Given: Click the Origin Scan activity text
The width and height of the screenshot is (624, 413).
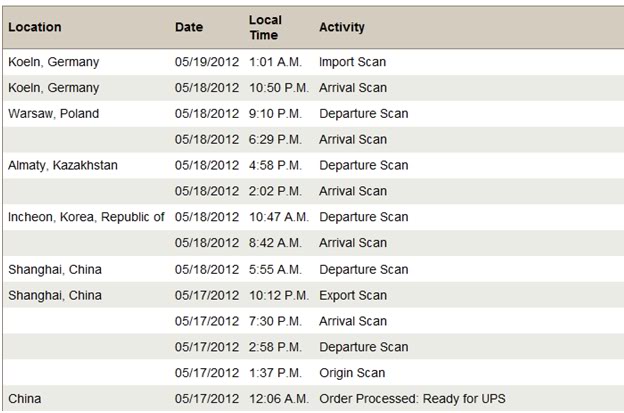Looking at the screenshot, I should [352, 373].
